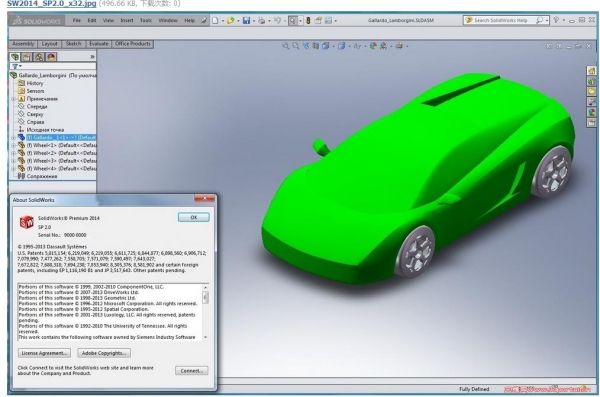This screenshot has height=397, width=600.
Task: Open the dropdown arrow next to New
Action: tap(223, 21)
